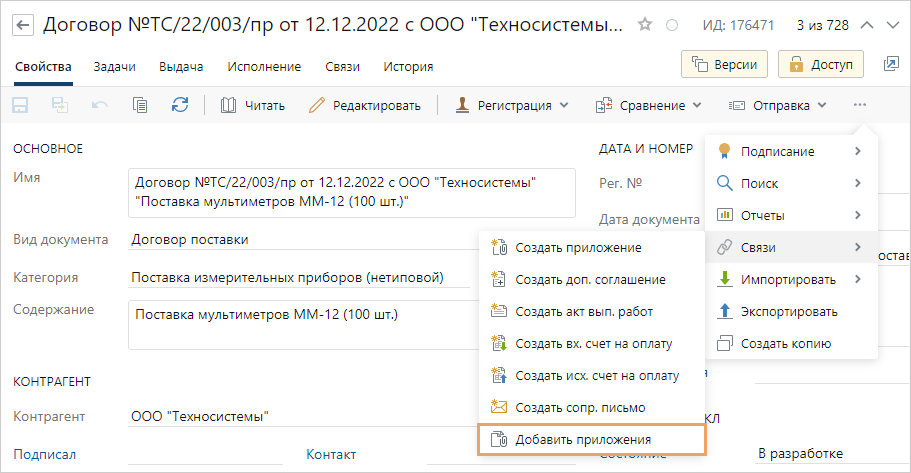Expand the Сравнение dropdown

pyautogui.click(x=649, y=105)
